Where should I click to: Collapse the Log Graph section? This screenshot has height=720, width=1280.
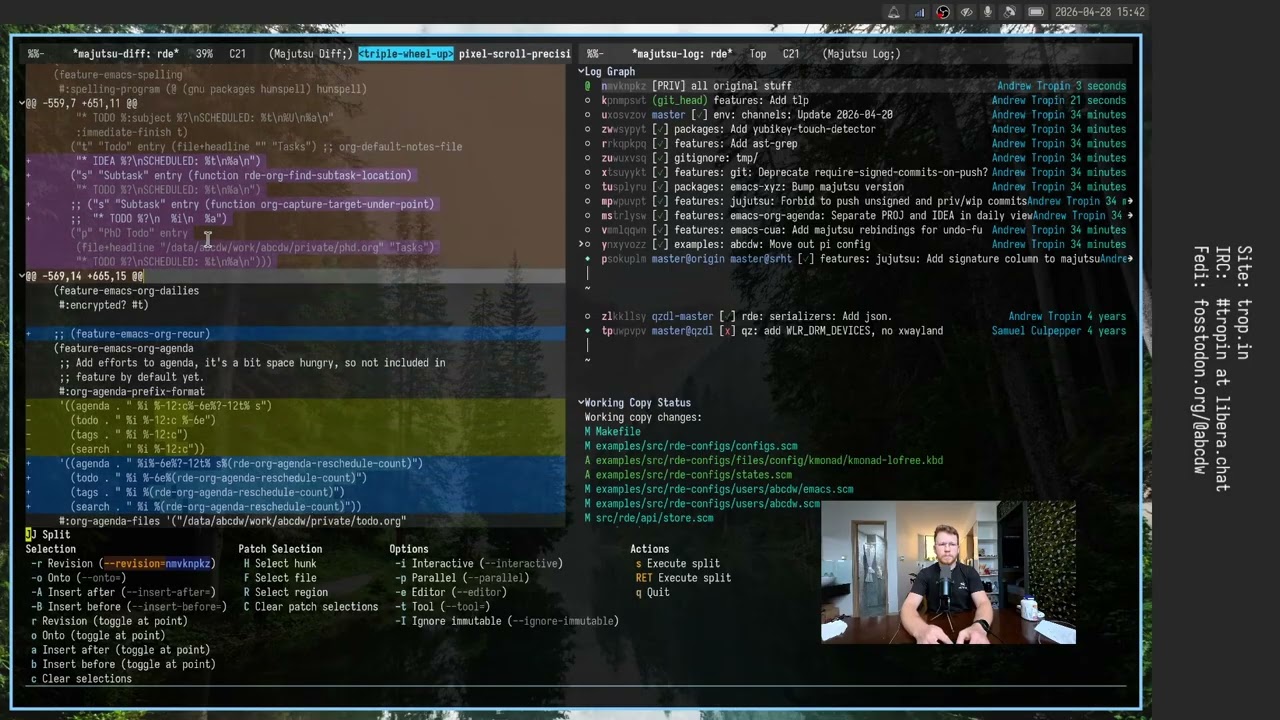581,72
